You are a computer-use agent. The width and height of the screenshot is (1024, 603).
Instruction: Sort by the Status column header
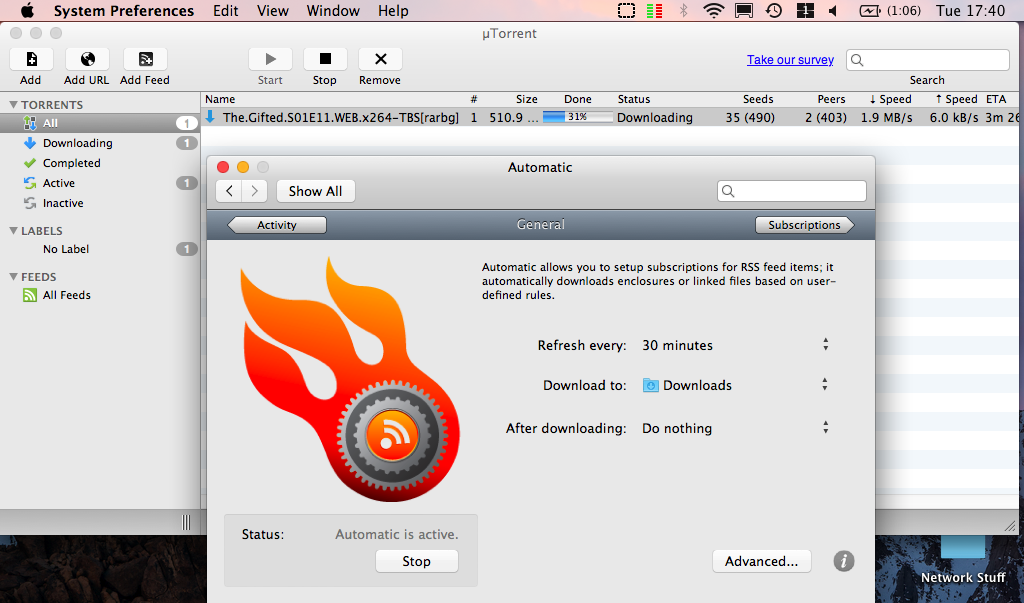click(634, 99)
